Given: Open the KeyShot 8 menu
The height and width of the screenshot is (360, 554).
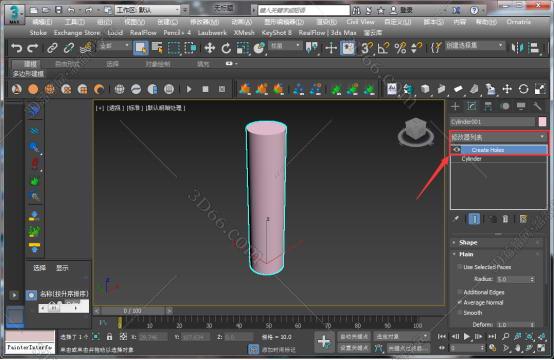Looking at the screenshot, I should (x=277, y=33).
